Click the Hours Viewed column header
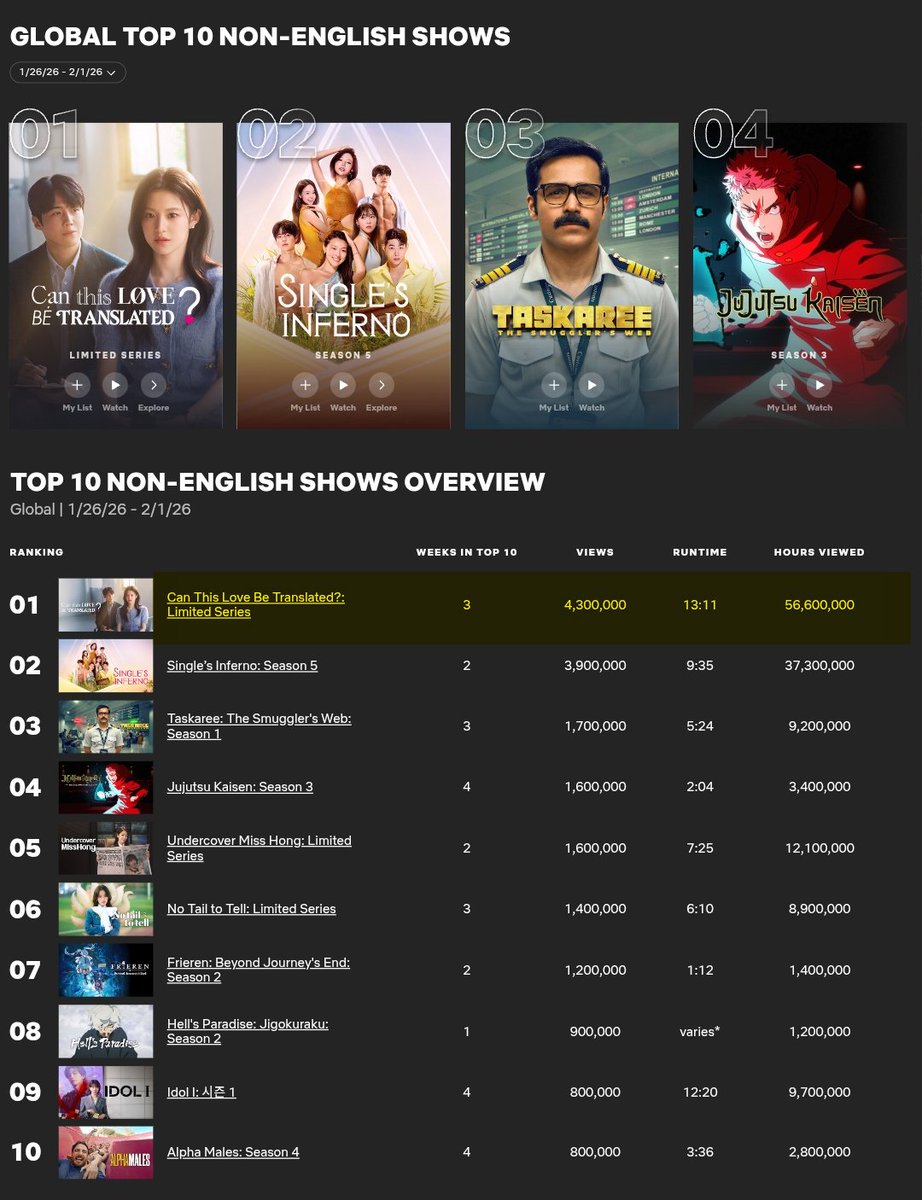The image size is (922, 1200). tap(819, 552)
